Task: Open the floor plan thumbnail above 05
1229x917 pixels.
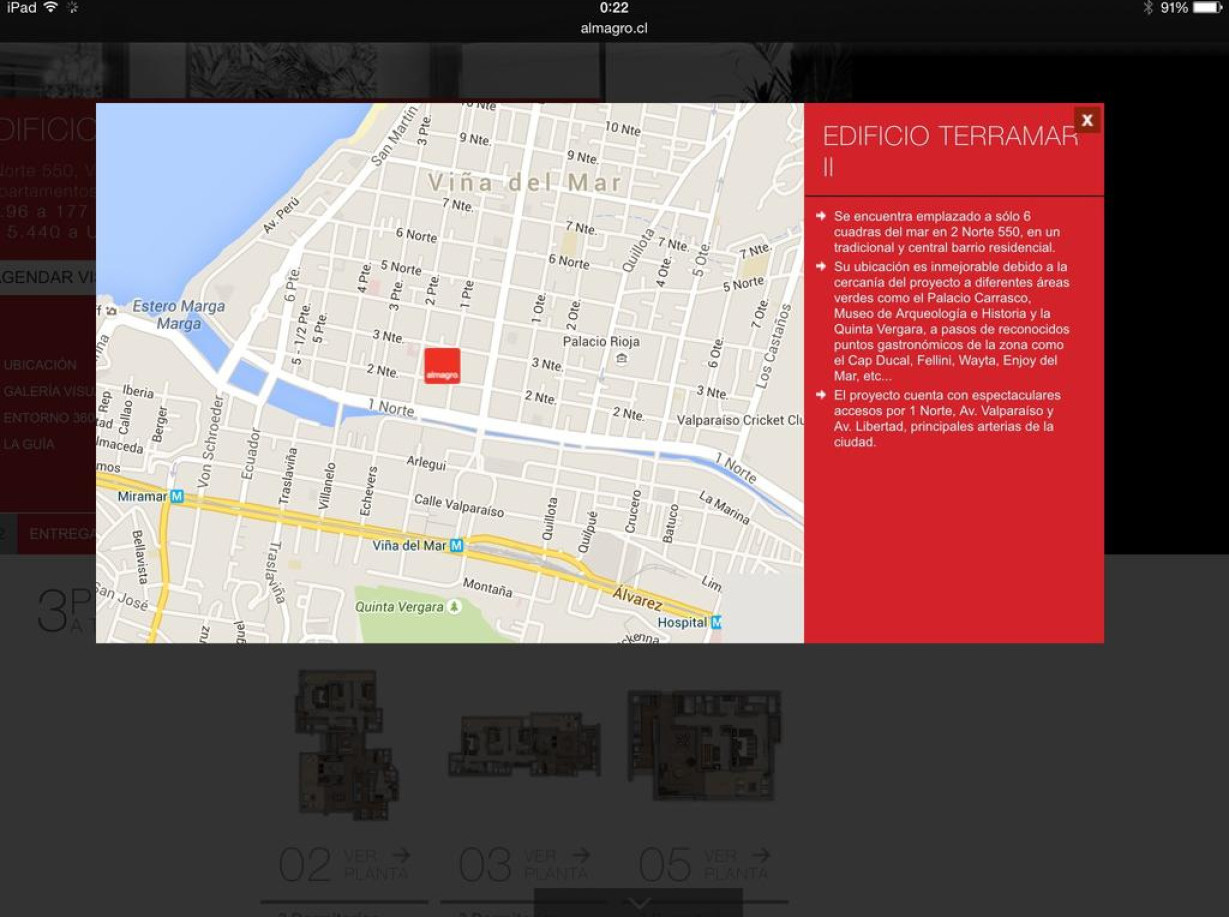Action: [704, 745]
